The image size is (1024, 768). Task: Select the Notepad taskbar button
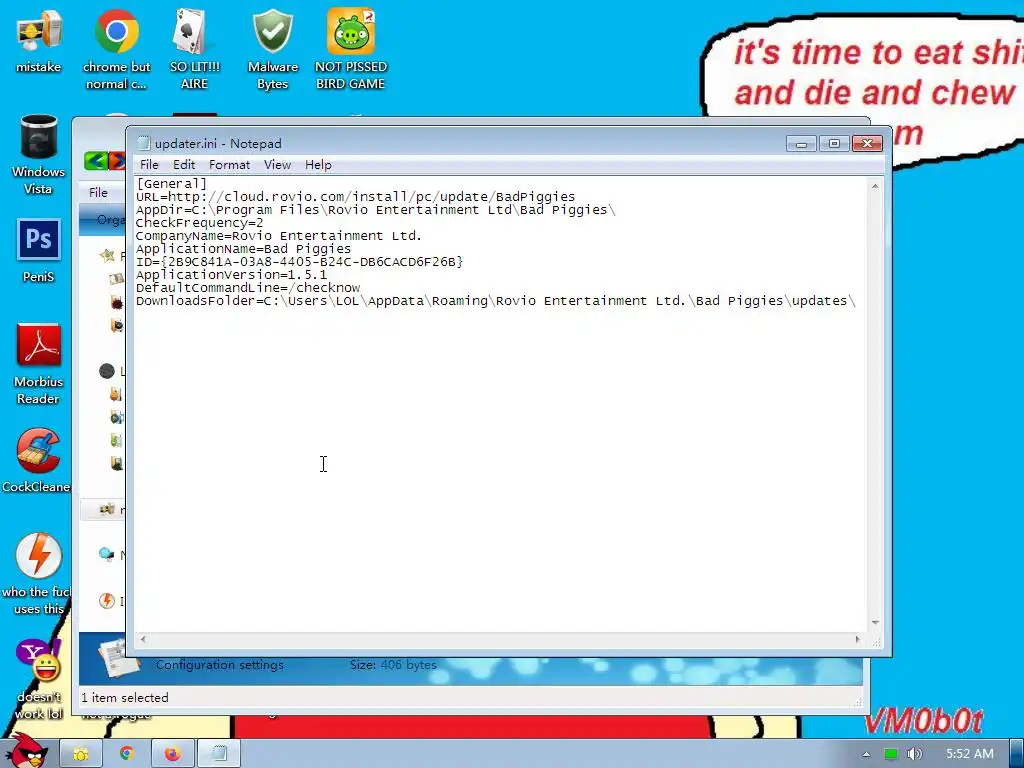[x=219, y=754]
